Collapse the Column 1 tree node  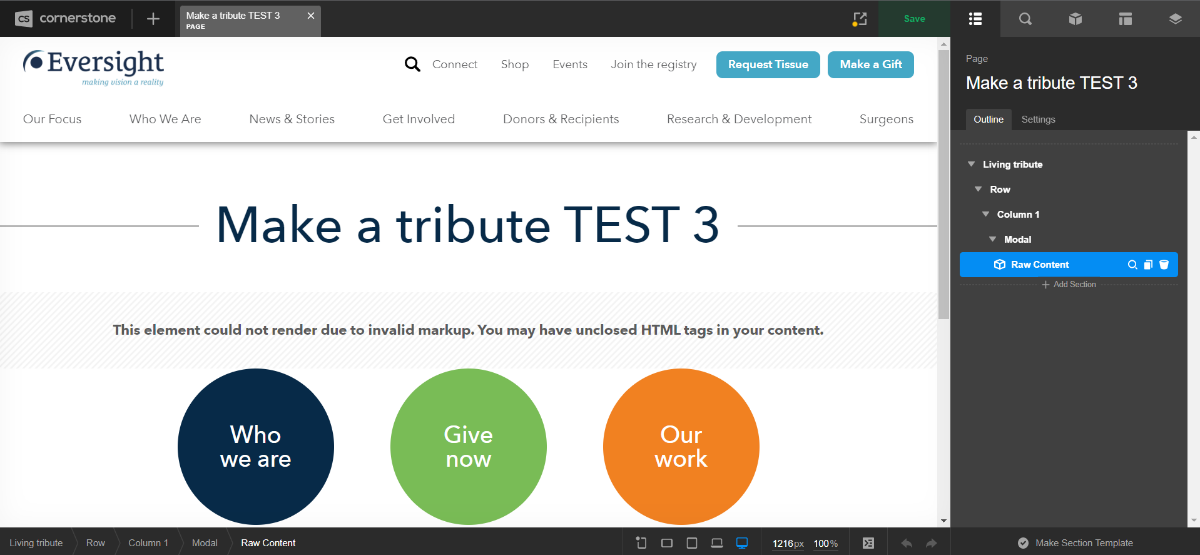(x=985, y=214)
